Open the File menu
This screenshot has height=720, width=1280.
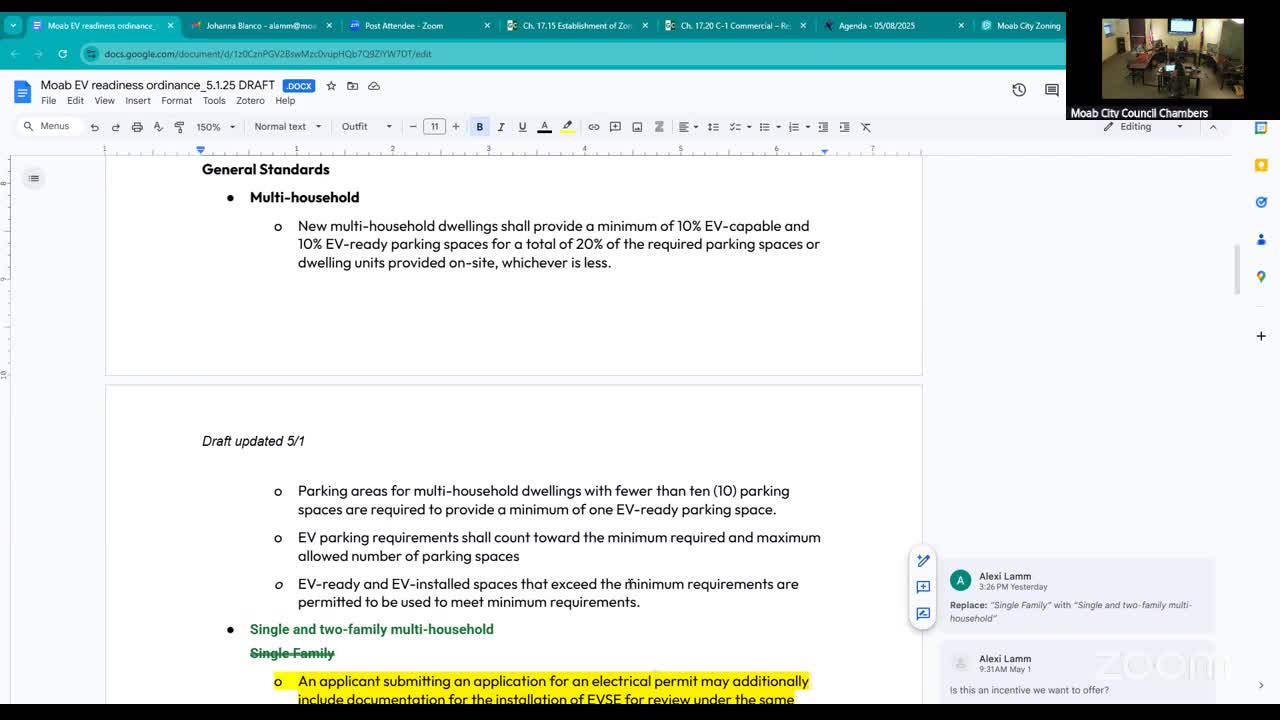[x=48, y=101]
